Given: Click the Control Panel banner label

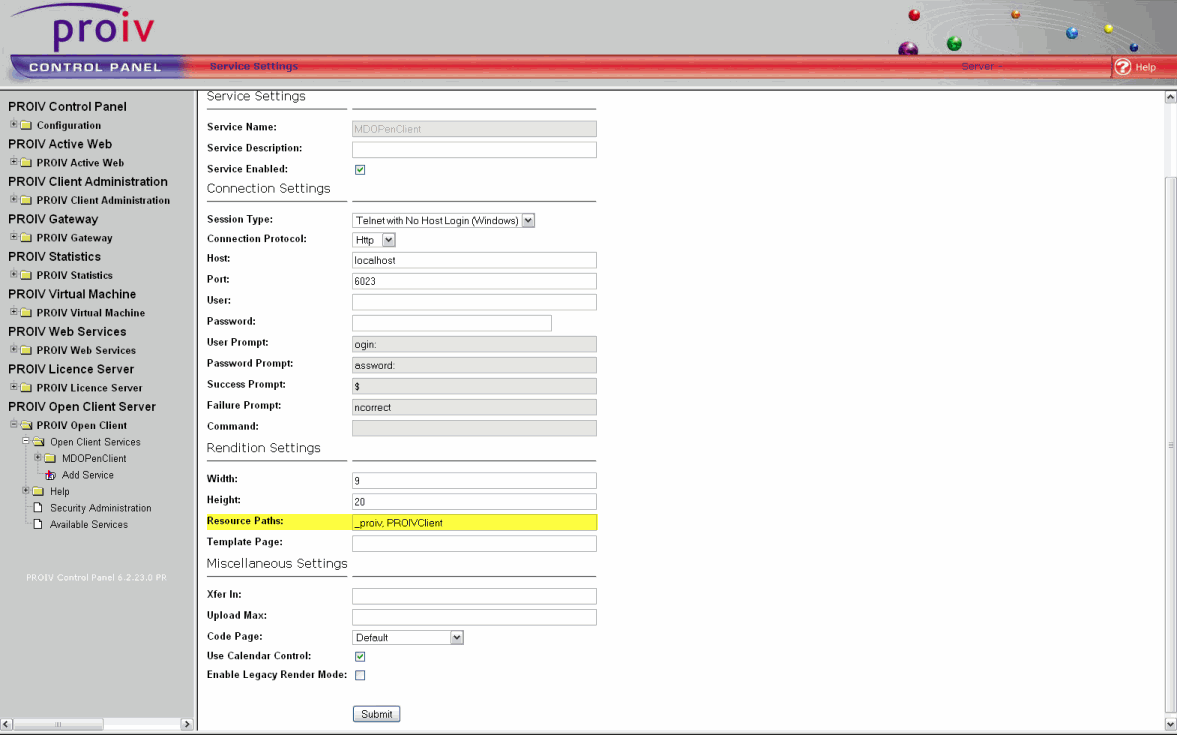Looking at the screenshot, I should tap(95, 67).
